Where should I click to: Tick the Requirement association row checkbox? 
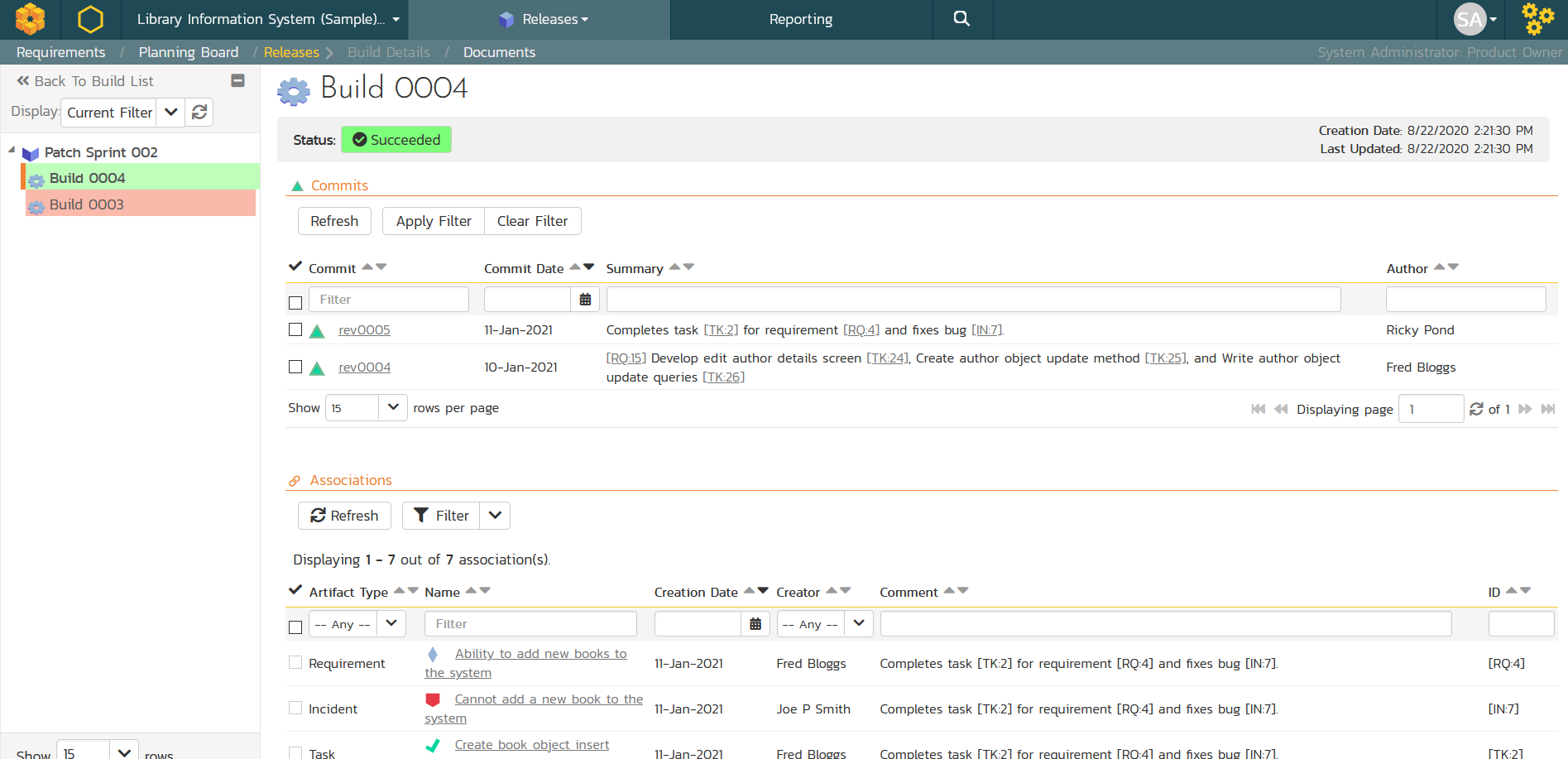(295, 663)
